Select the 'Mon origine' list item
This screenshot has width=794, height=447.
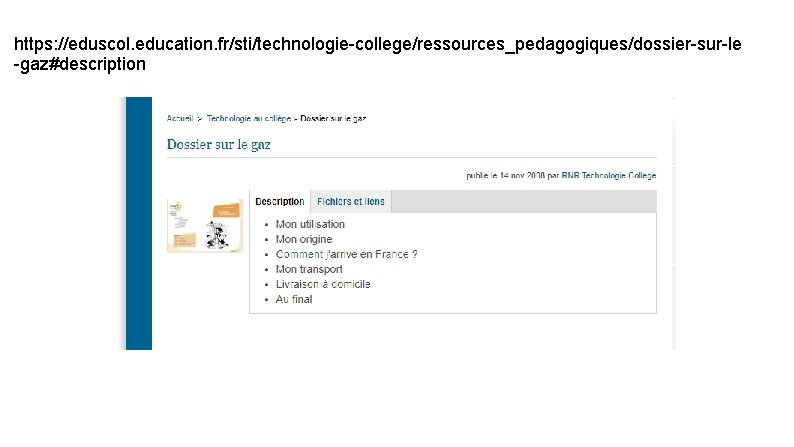pos(304,239)
